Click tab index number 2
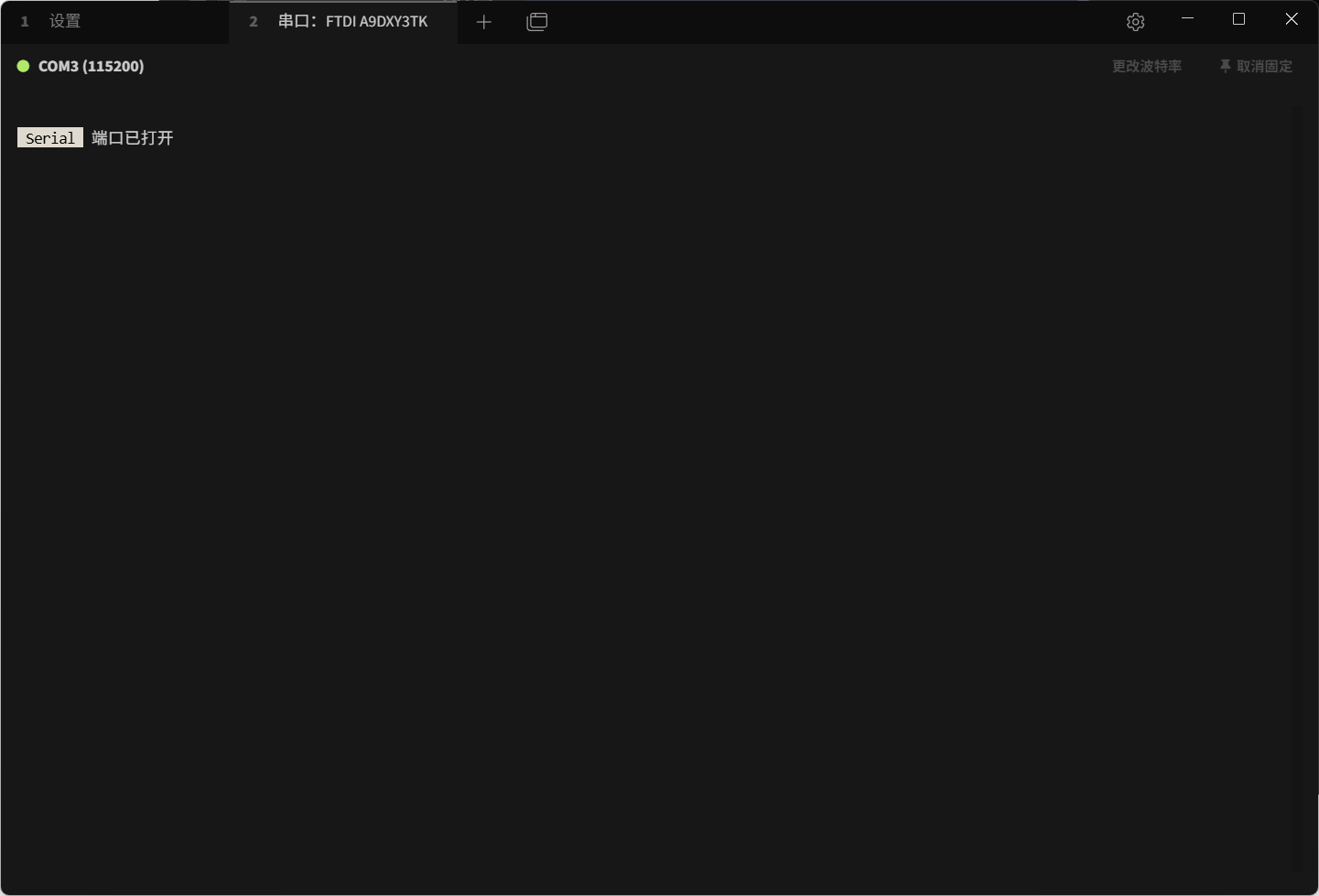Image resolution: width=1319 pixels, height=896 pixels. tap(254, 21)
